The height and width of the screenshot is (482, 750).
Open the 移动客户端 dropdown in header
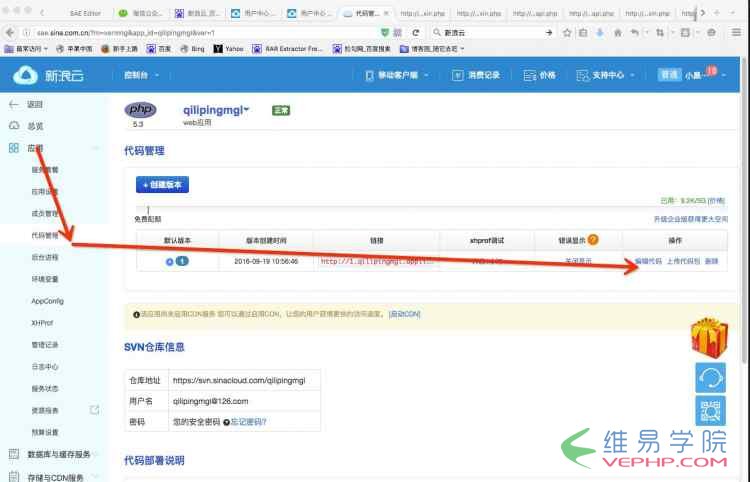pos(397,75)
